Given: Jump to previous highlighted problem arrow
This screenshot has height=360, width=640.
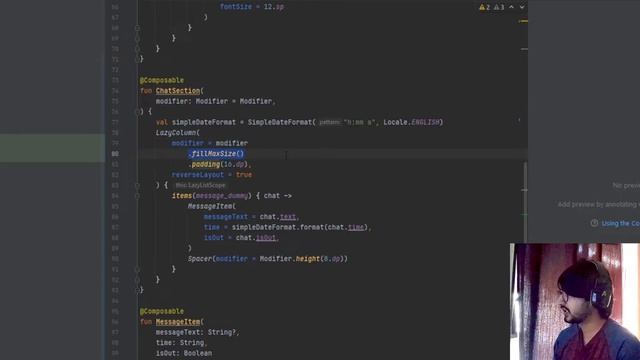Looking at the screenshot, I should (x=511, y=7).
